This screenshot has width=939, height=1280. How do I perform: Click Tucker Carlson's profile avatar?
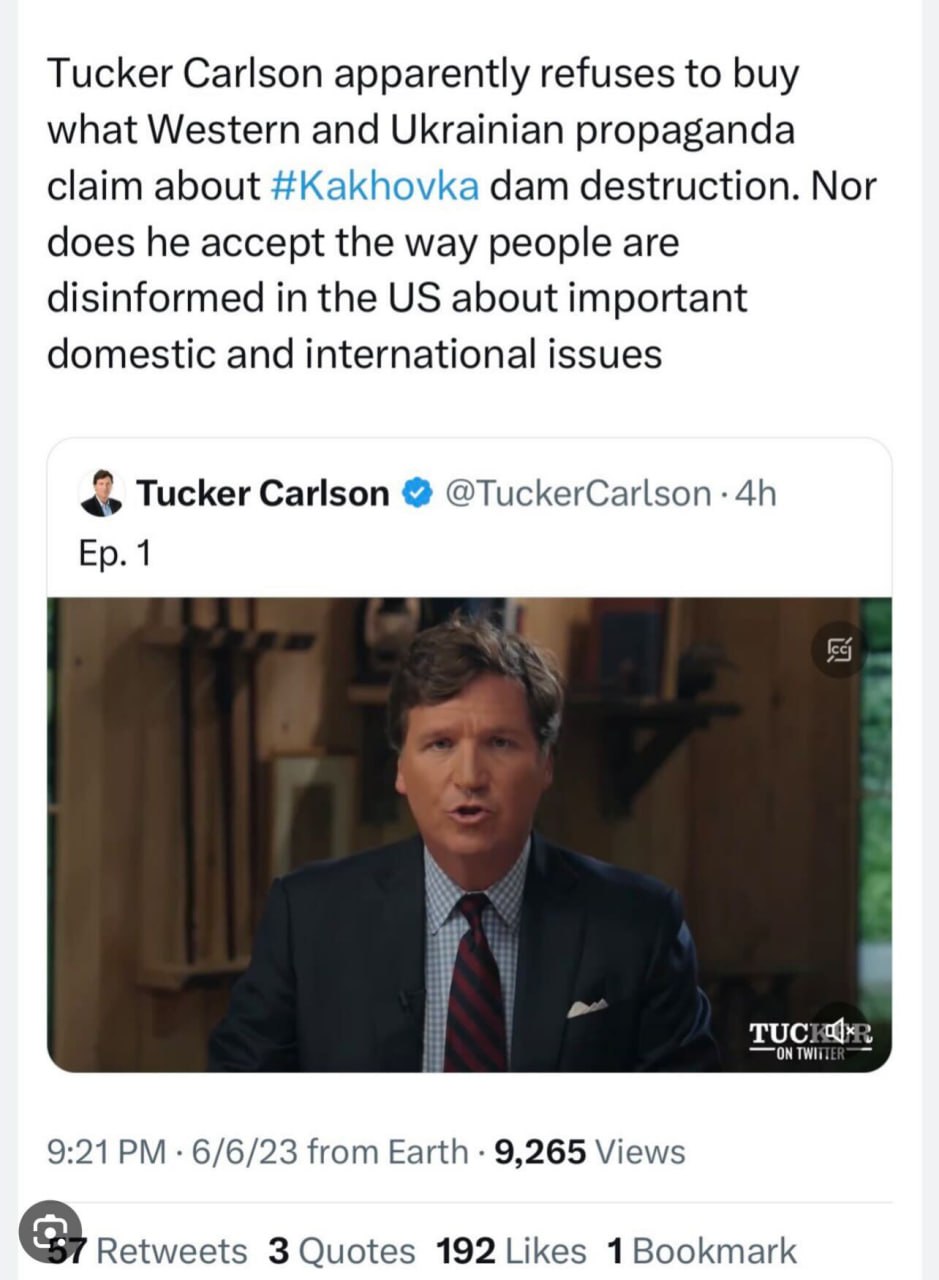point(102,493)
